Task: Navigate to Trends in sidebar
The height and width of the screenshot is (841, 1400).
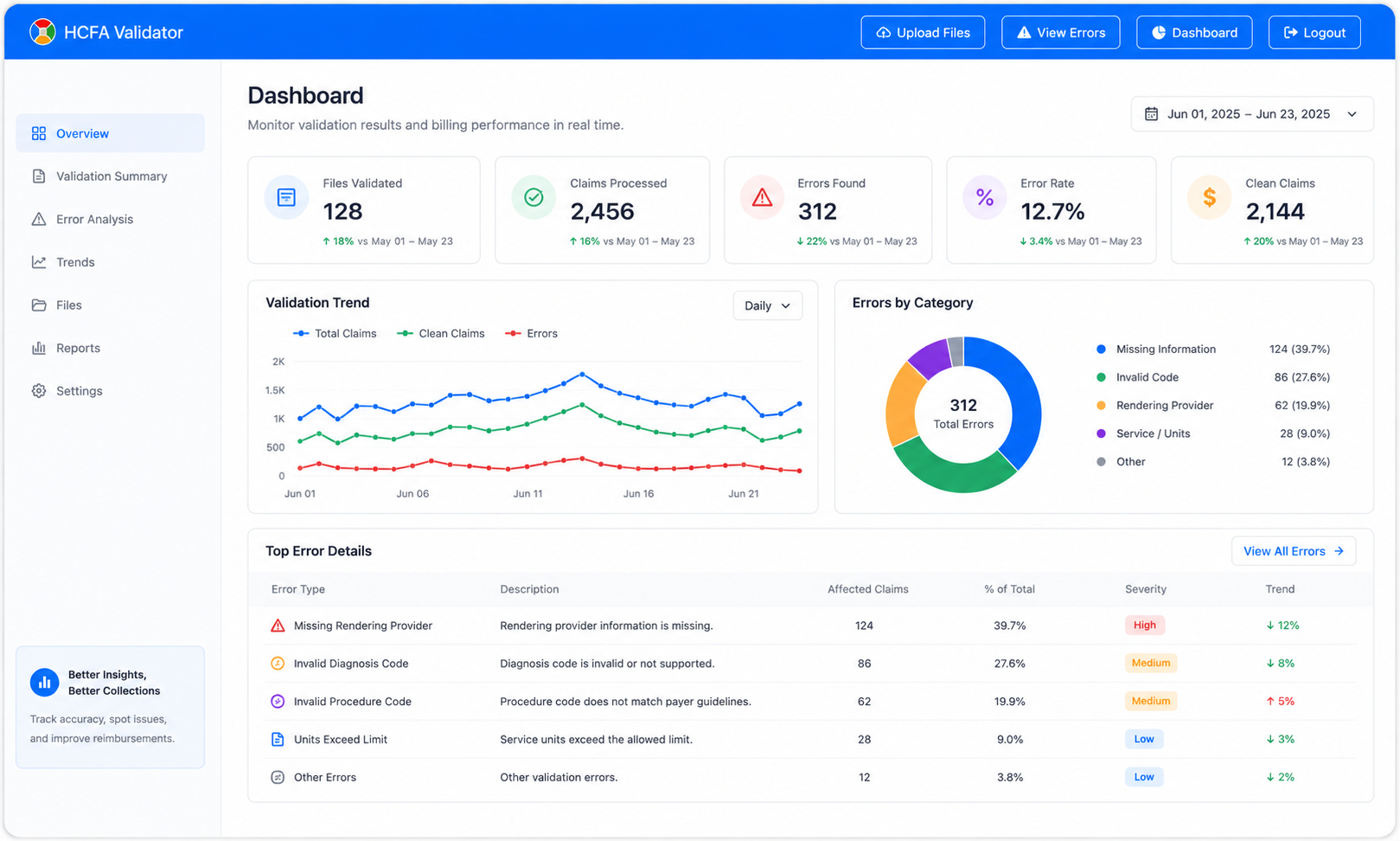Action: pos(110,262)
